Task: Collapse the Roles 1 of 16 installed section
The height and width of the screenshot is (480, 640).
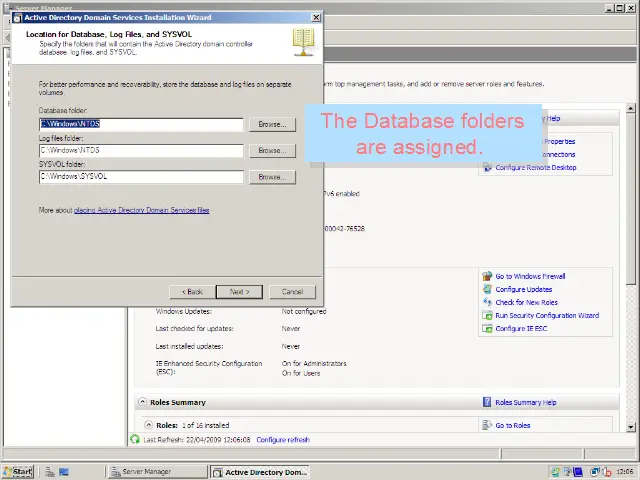Action: click(149, 424)
